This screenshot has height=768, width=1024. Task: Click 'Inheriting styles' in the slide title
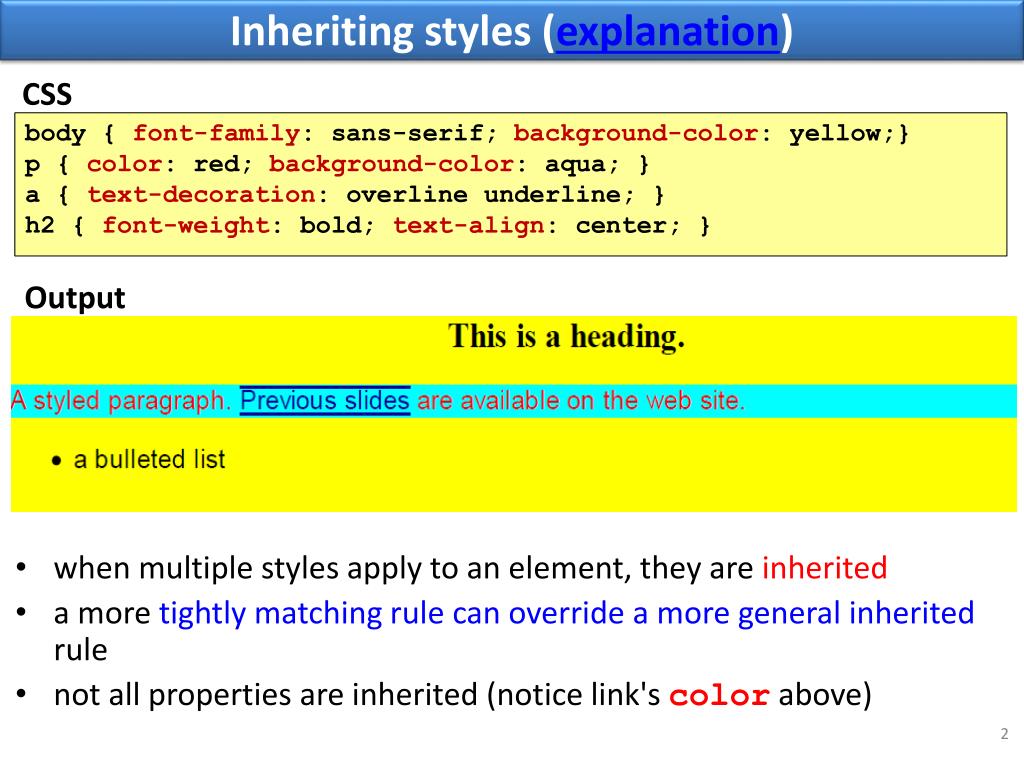[x=381, y=32]
